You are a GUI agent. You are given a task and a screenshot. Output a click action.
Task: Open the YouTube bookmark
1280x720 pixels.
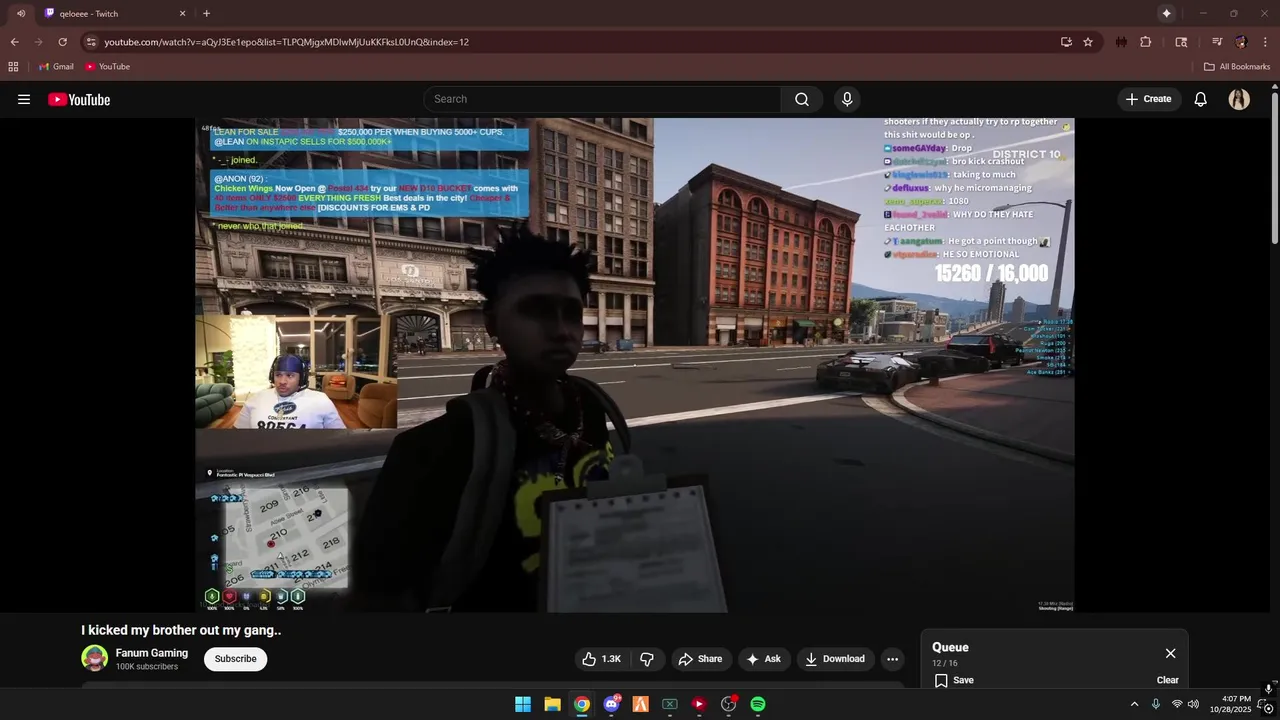coord(108,67)
